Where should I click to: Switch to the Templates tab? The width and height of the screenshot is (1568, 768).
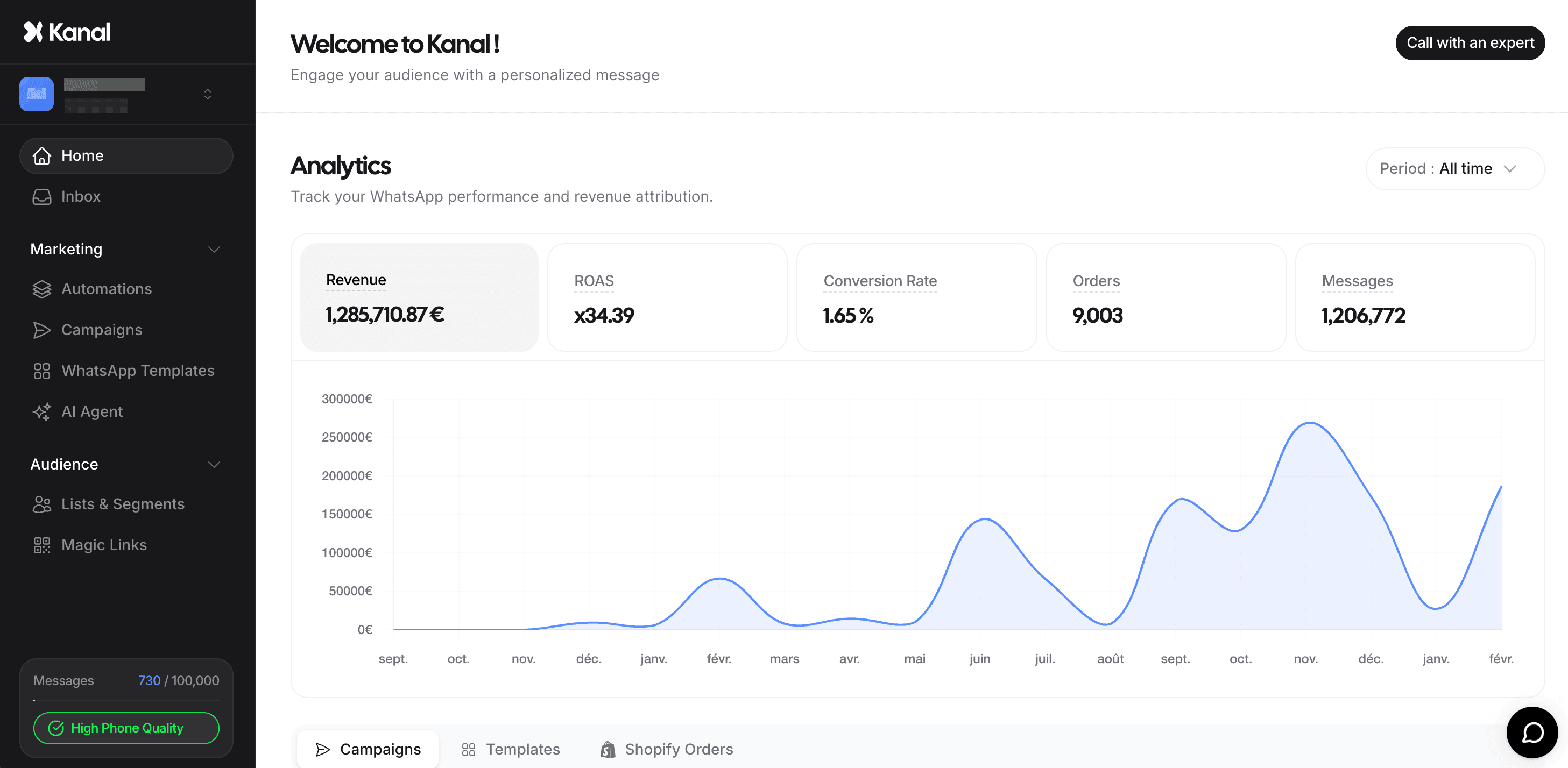pyautogui.click(x=511, y=749)
